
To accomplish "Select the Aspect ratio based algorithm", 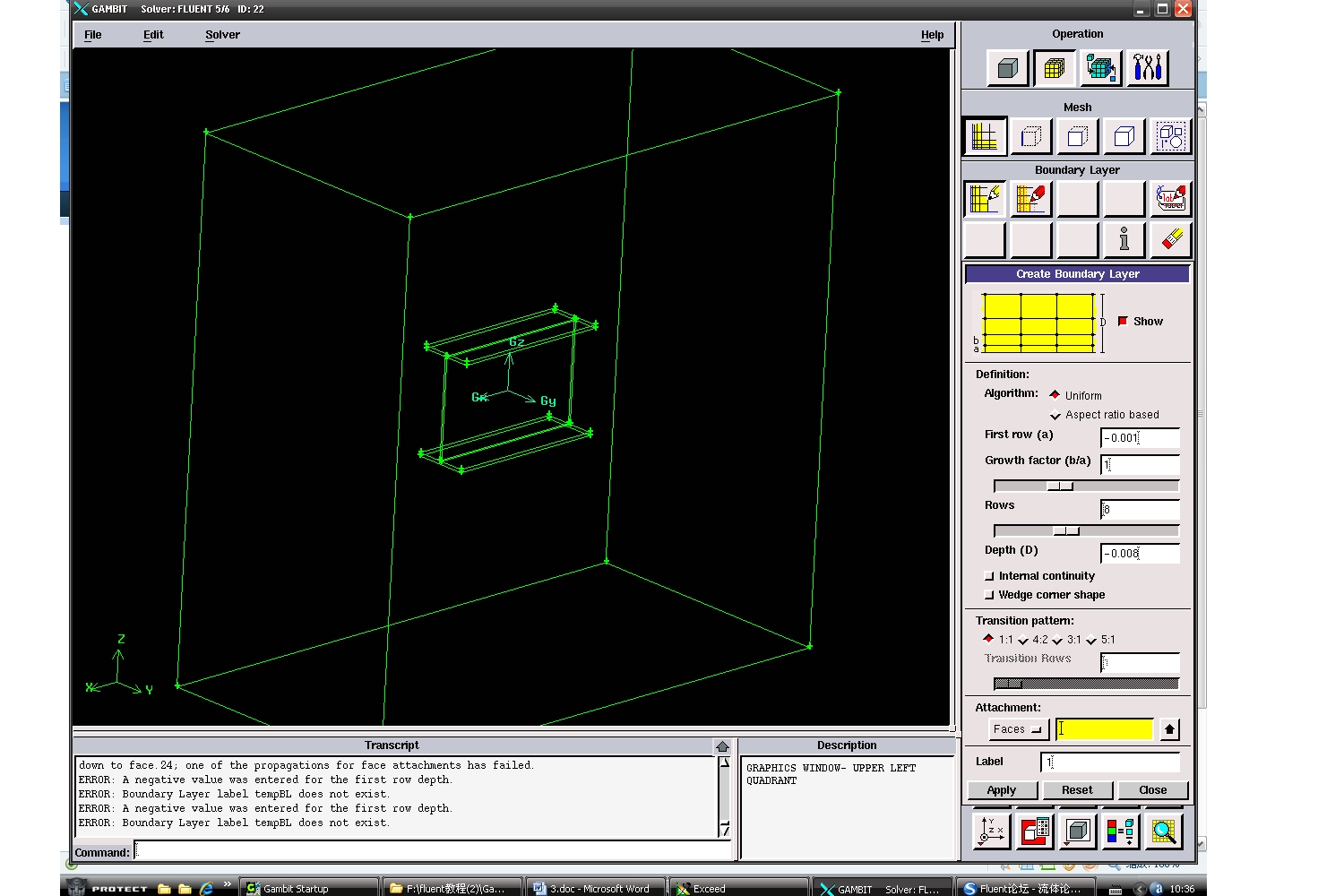I will tap(1055, 415).
